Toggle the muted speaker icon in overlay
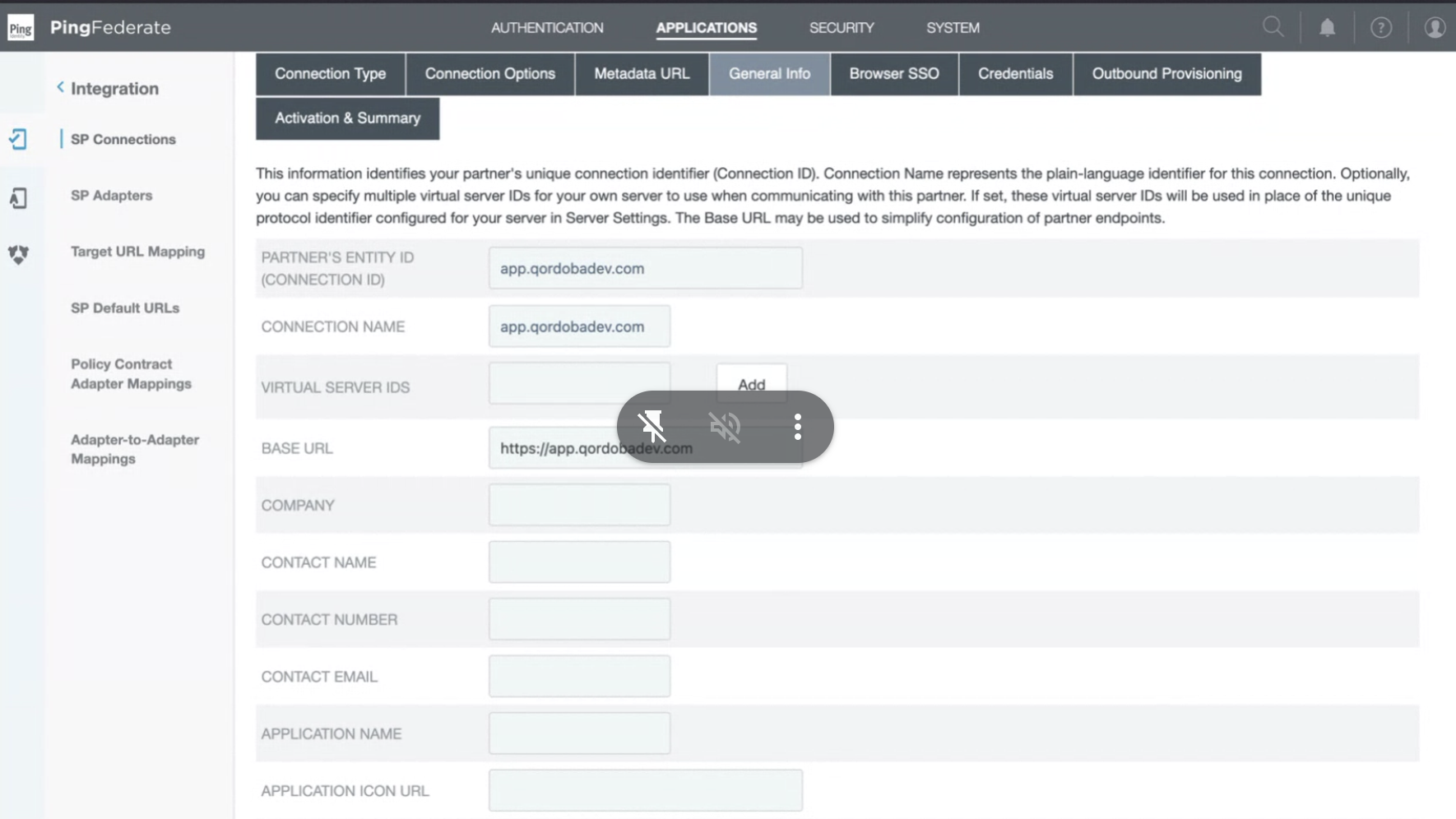Screen dimensions: 1456x819 click(725, 427)
